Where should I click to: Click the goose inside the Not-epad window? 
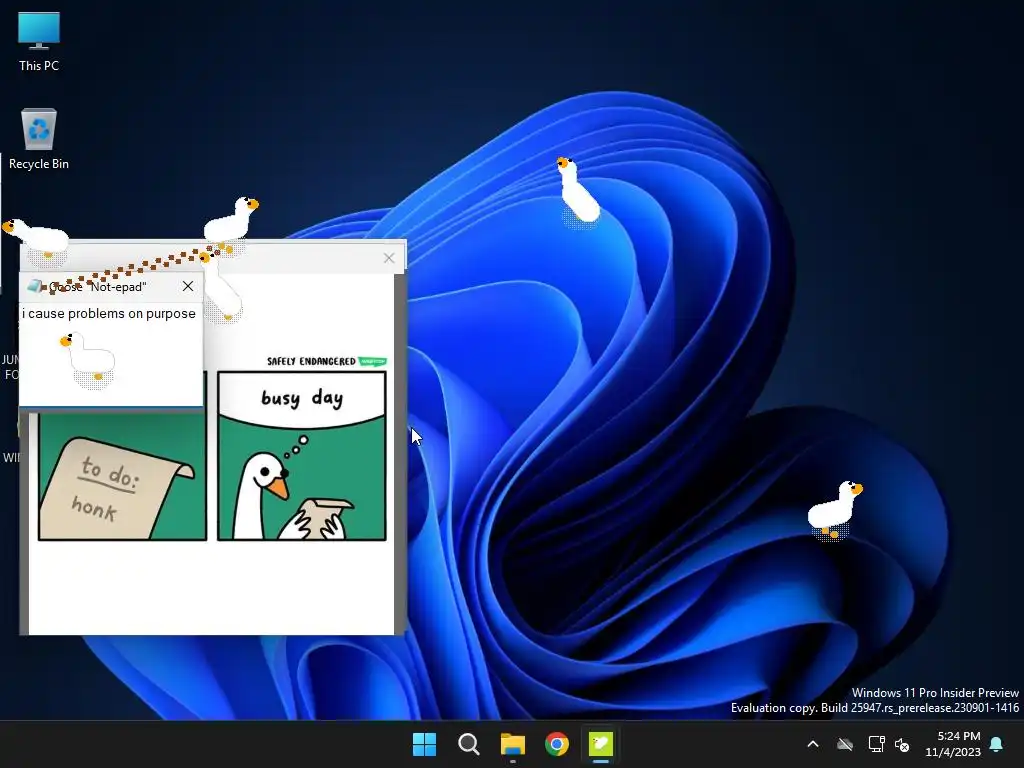tap(89, 359)
